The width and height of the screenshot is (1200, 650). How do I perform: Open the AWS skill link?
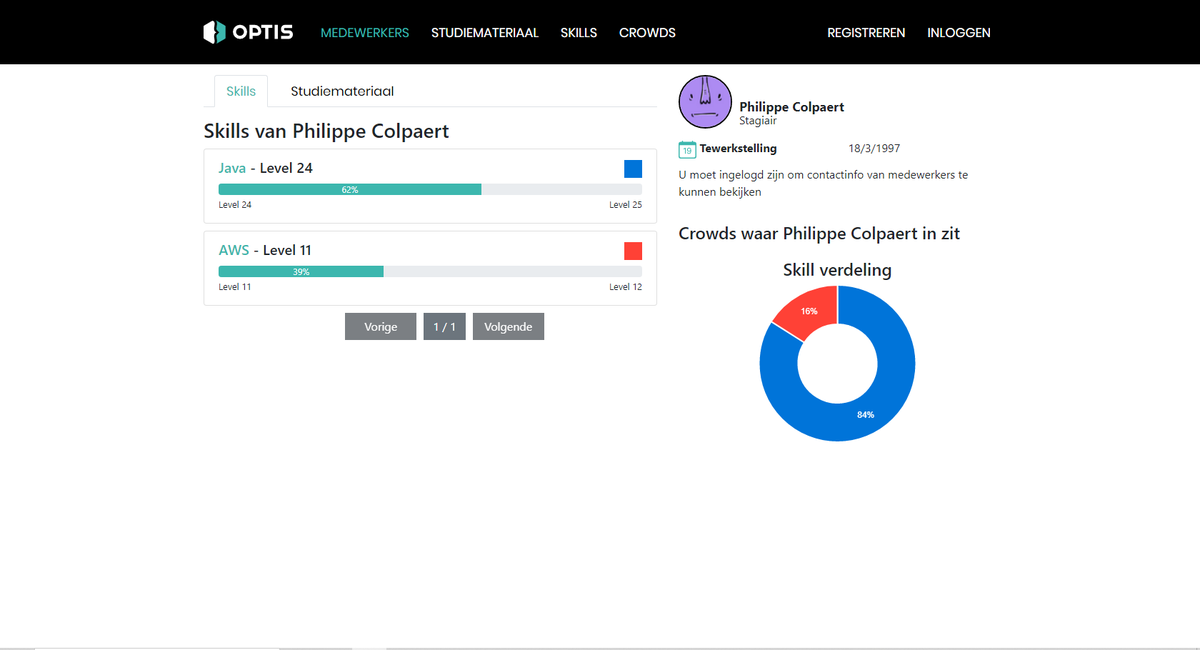234,250
